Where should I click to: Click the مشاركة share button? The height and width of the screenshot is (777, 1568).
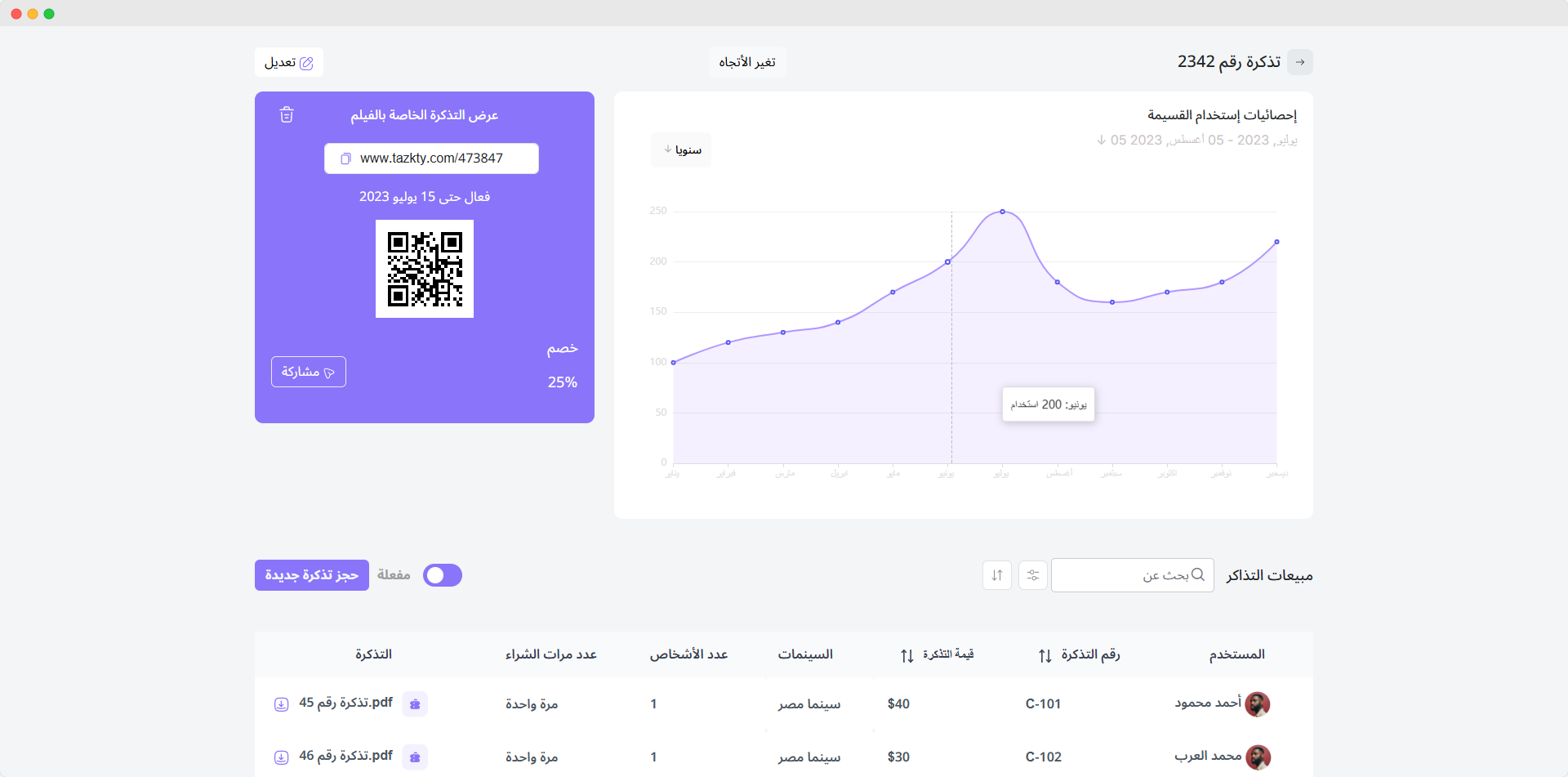(x=309, y=372)
